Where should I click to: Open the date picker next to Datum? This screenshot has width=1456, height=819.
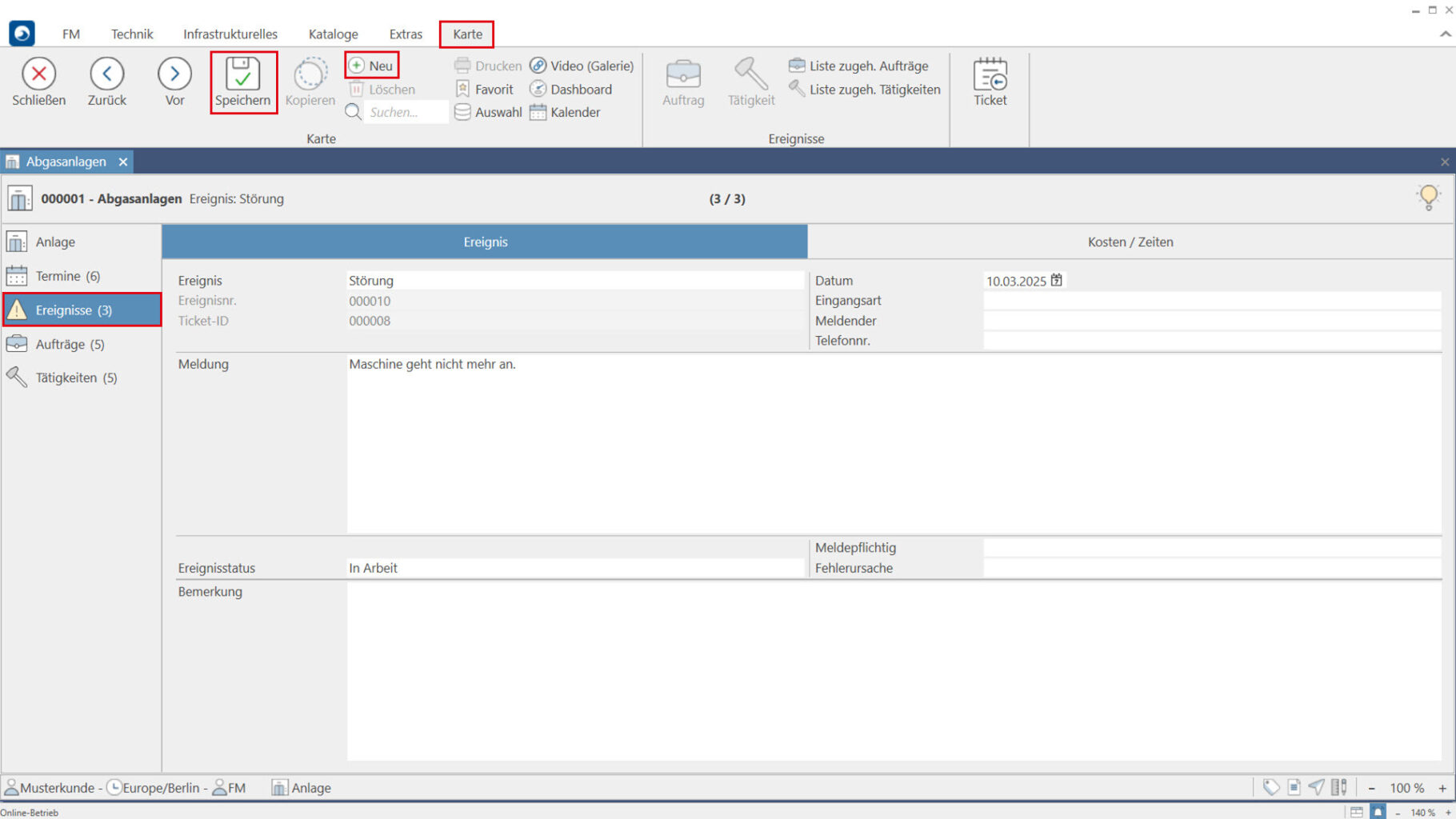(1057, 281)
